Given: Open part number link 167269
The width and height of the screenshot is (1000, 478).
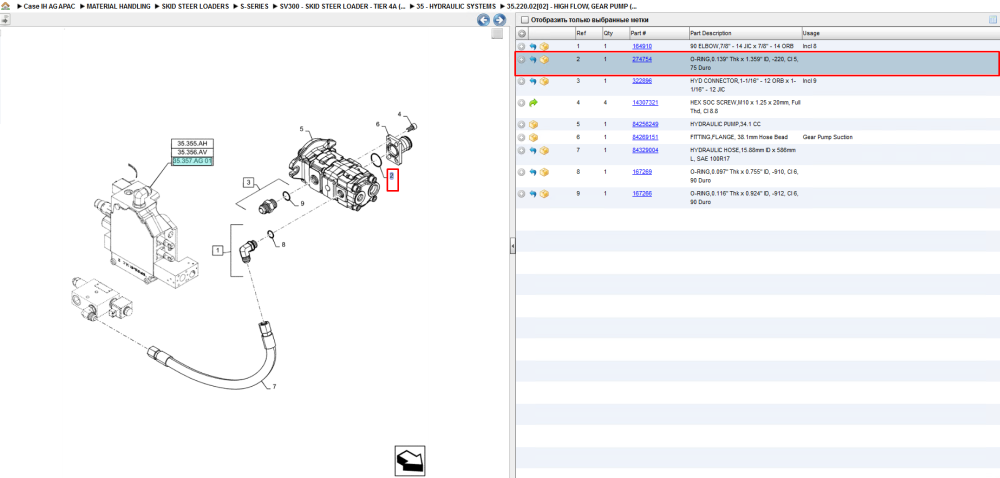Looking at the screenshot, I should point(642,171).
